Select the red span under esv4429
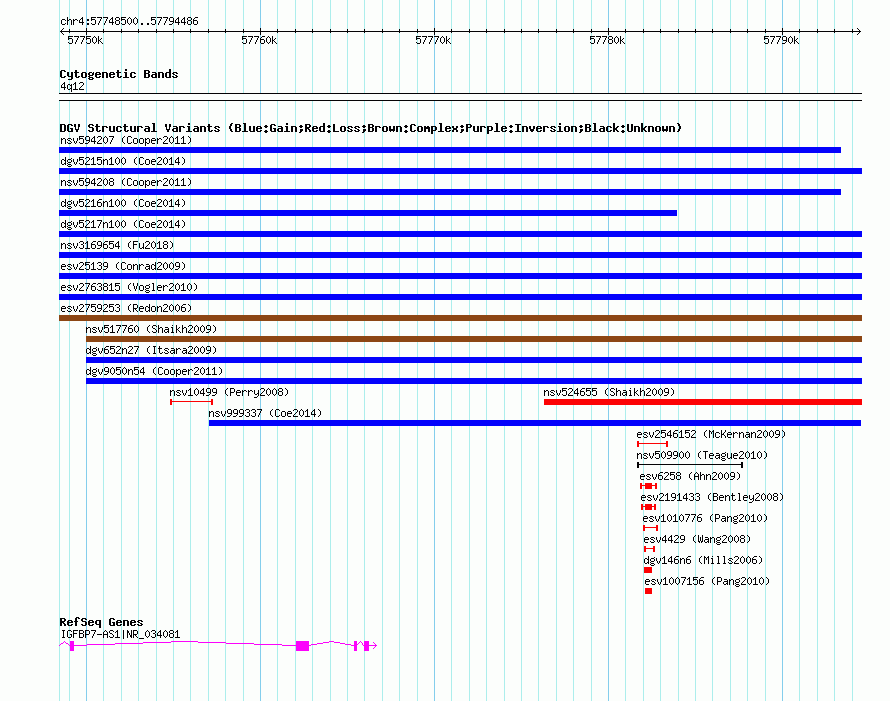The image size is (890, 701). tap(649, 549)
